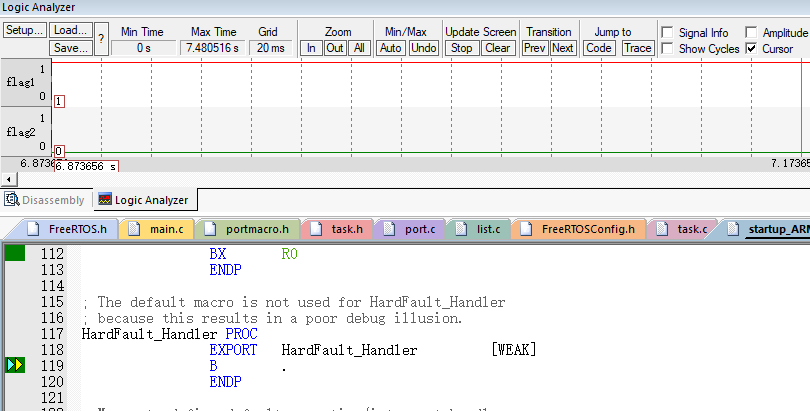Screen dimensions: 810x411
Task: Jump to Code
Action: (x=599, y=48)
